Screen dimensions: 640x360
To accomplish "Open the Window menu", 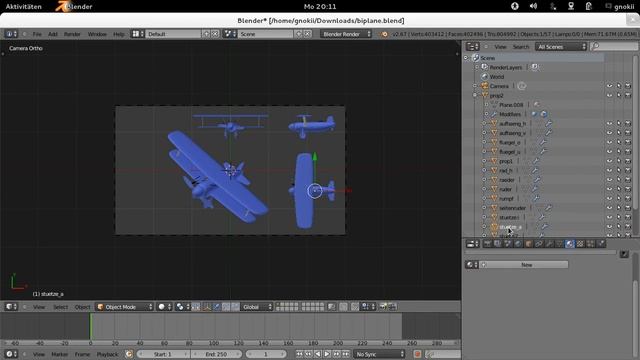I will click(x=97, y=34).
